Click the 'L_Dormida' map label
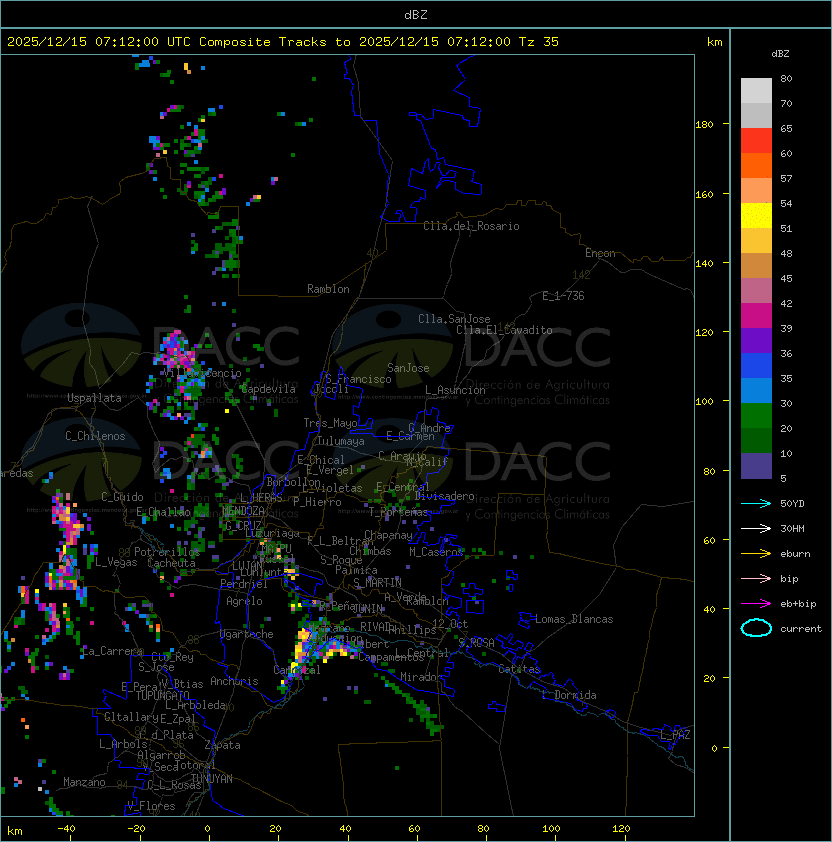This screenshot has width=832, height=842. [569, 695]
